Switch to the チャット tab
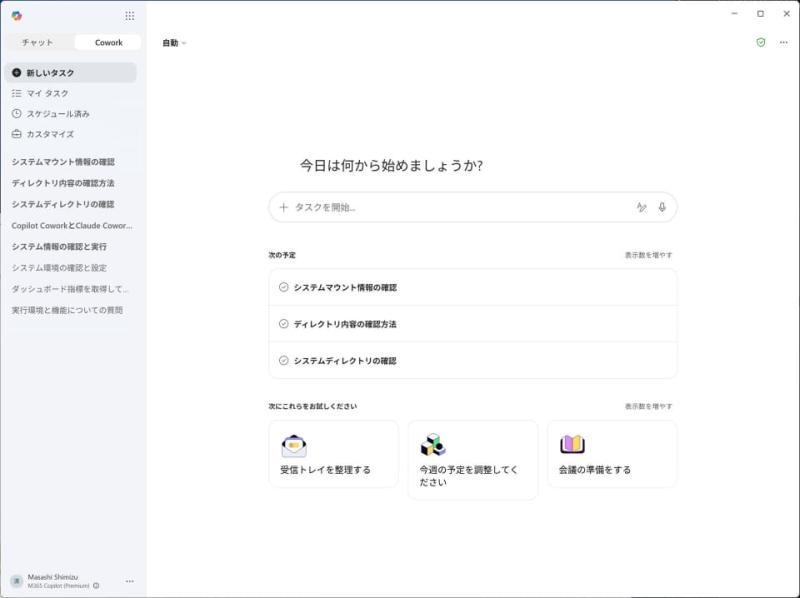Viewport: 800px width, 598px height. [37, 42]
